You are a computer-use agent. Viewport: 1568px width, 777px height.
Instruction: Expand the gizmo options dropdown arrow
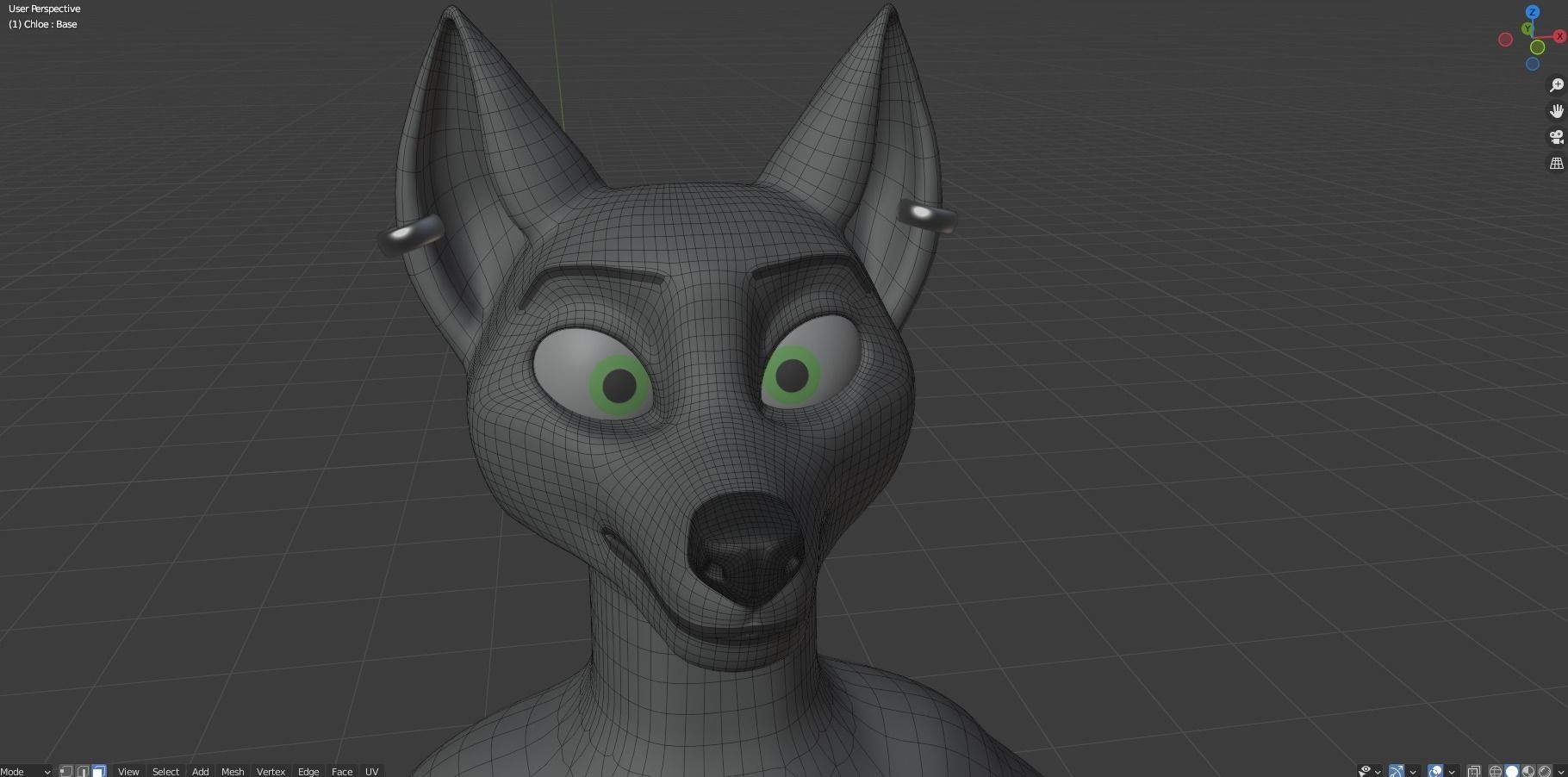point(1413,771)
